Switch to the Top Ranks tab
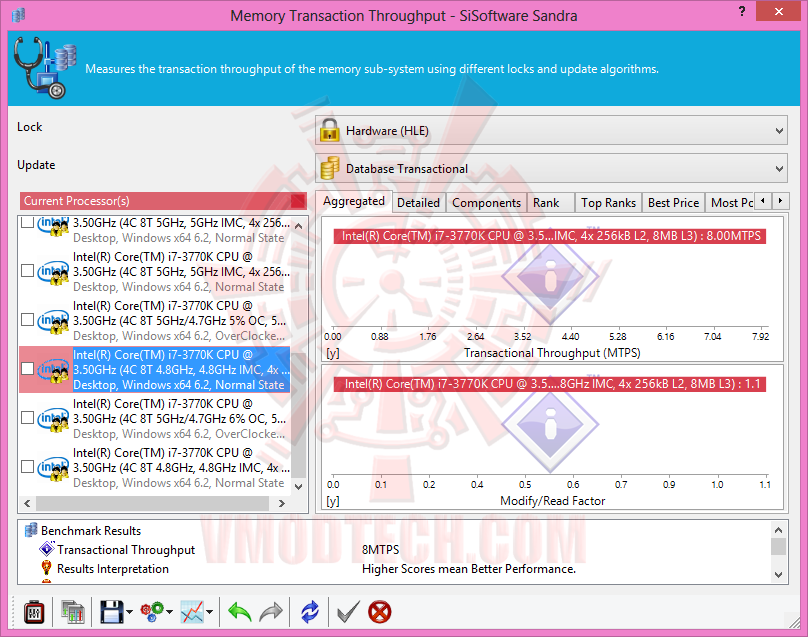 pyautogui.click(x=608, y=203)
